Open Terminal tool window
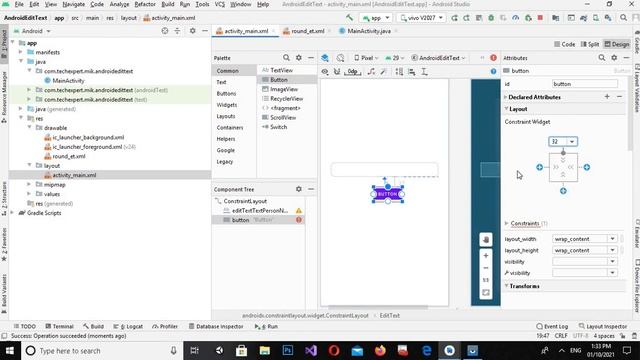This screenshot has width=640, height=360. [59, 327]
